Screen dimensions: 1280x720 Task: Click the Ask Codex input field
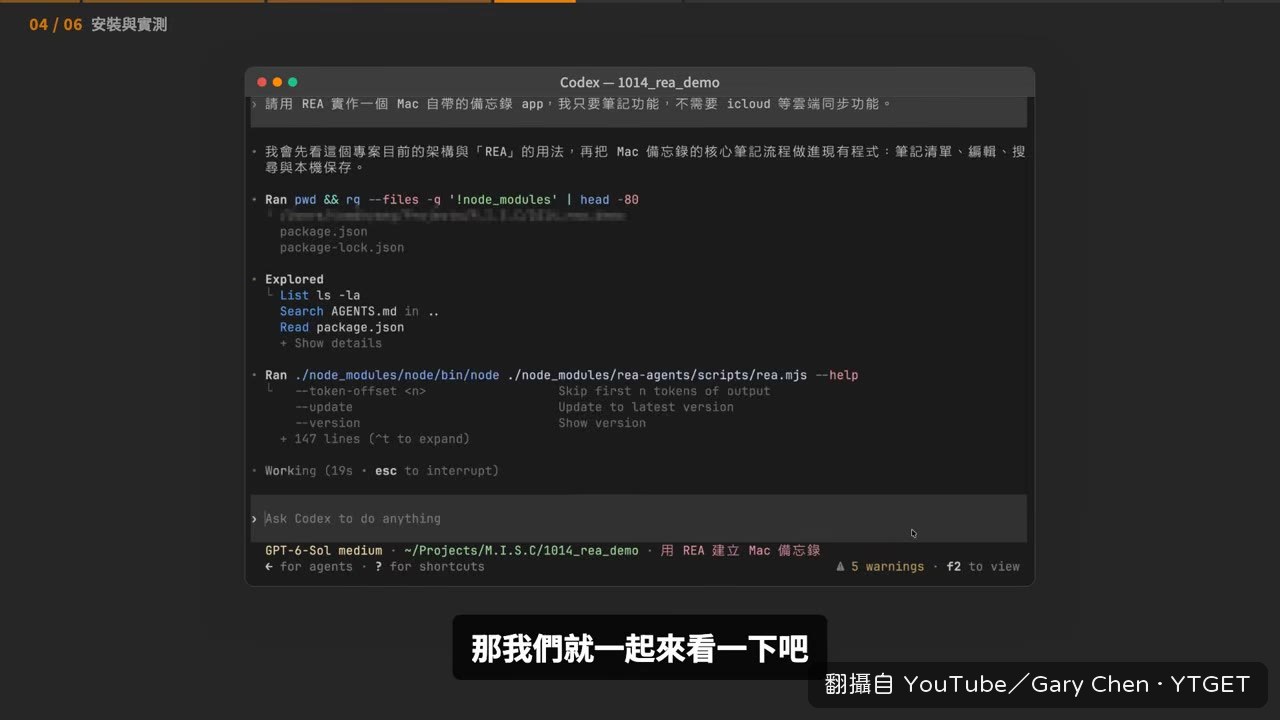(639, 518)
